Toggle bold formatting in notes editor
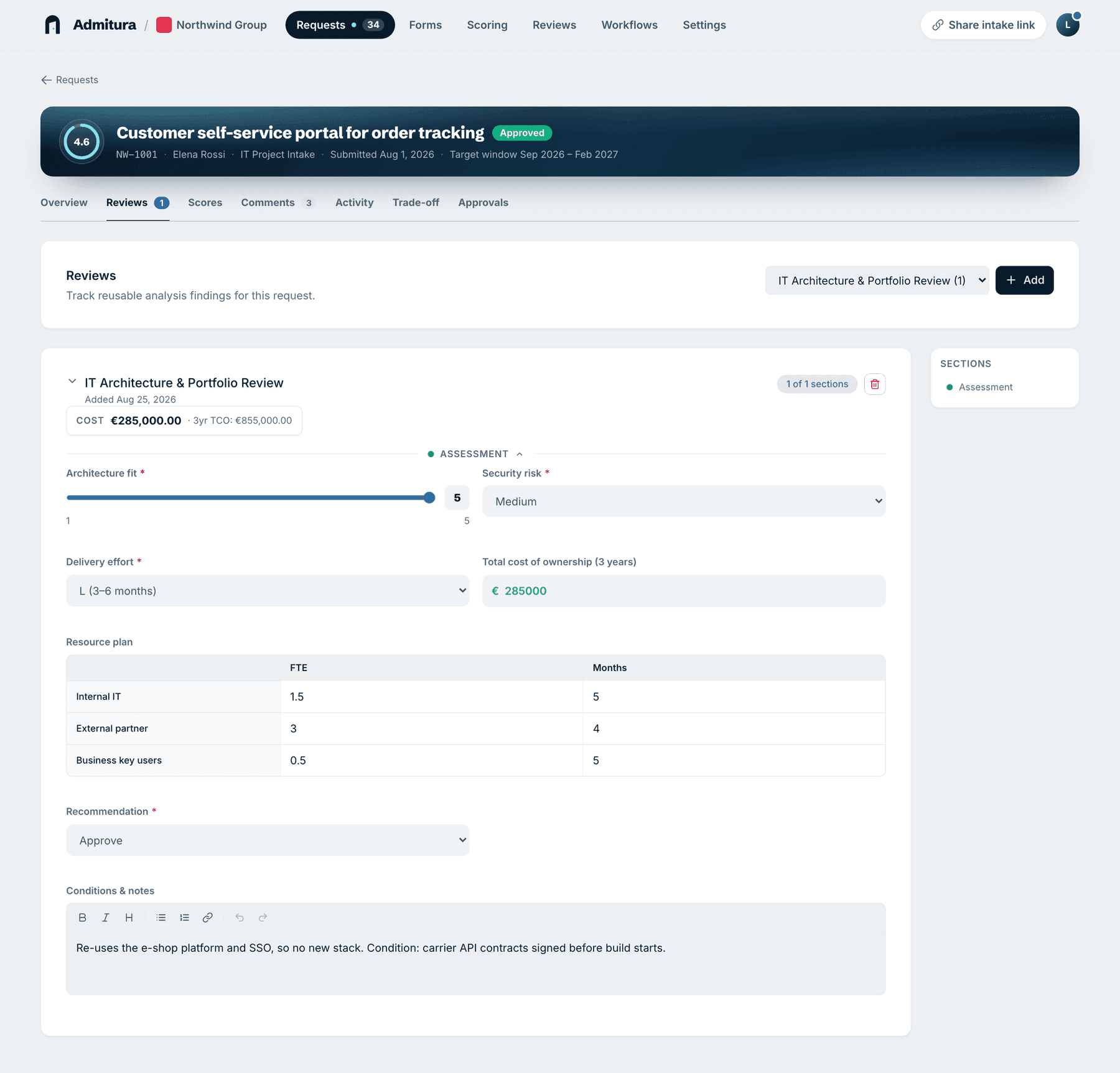 82,917
